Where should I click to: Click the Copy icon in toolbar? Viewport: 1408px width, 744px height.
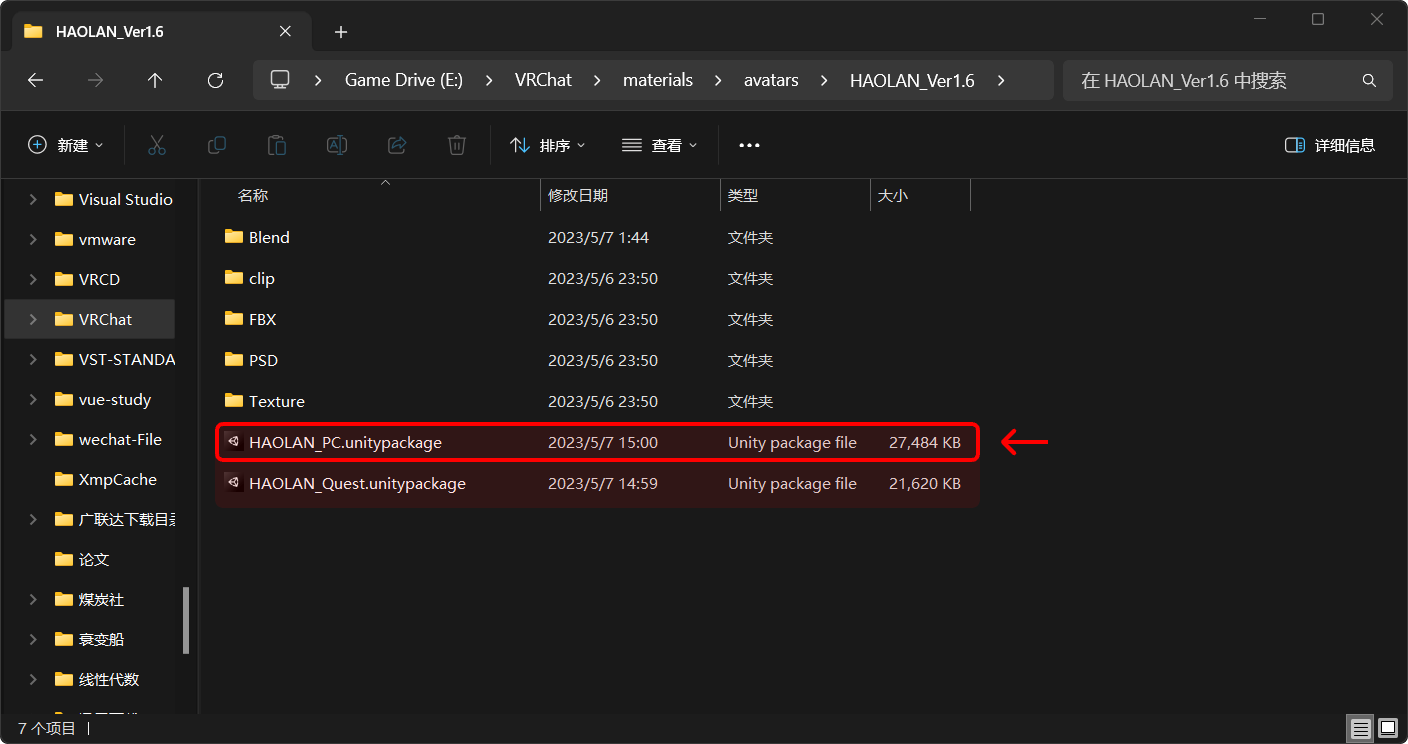click(x=216, y=145)
